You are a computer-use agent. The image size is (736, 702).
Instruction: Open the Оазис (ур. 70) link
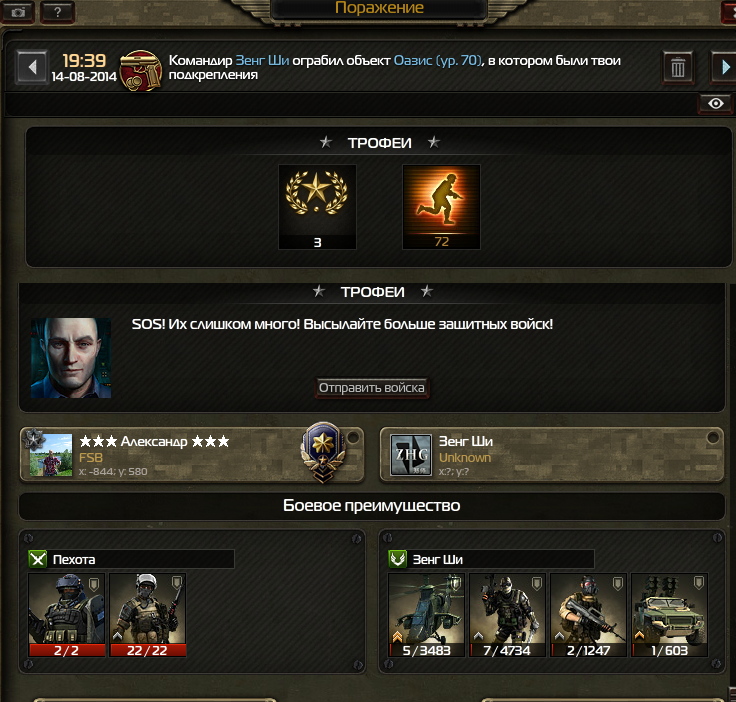(x=437, y=61)
